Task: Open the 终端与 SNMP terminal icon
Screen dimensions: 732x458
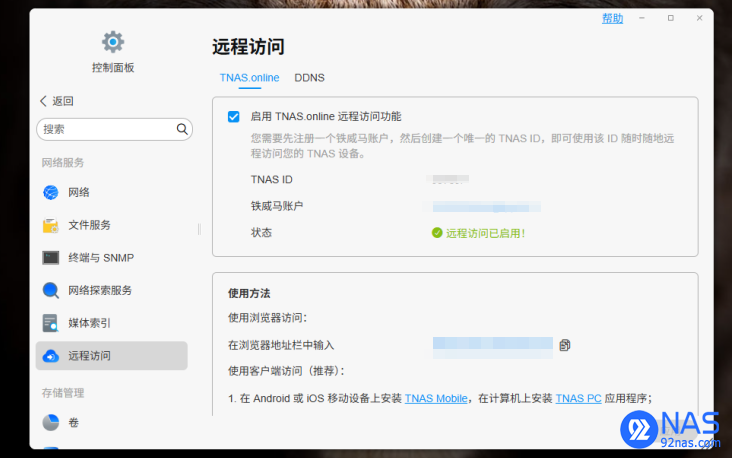Action: pos(50,258)
